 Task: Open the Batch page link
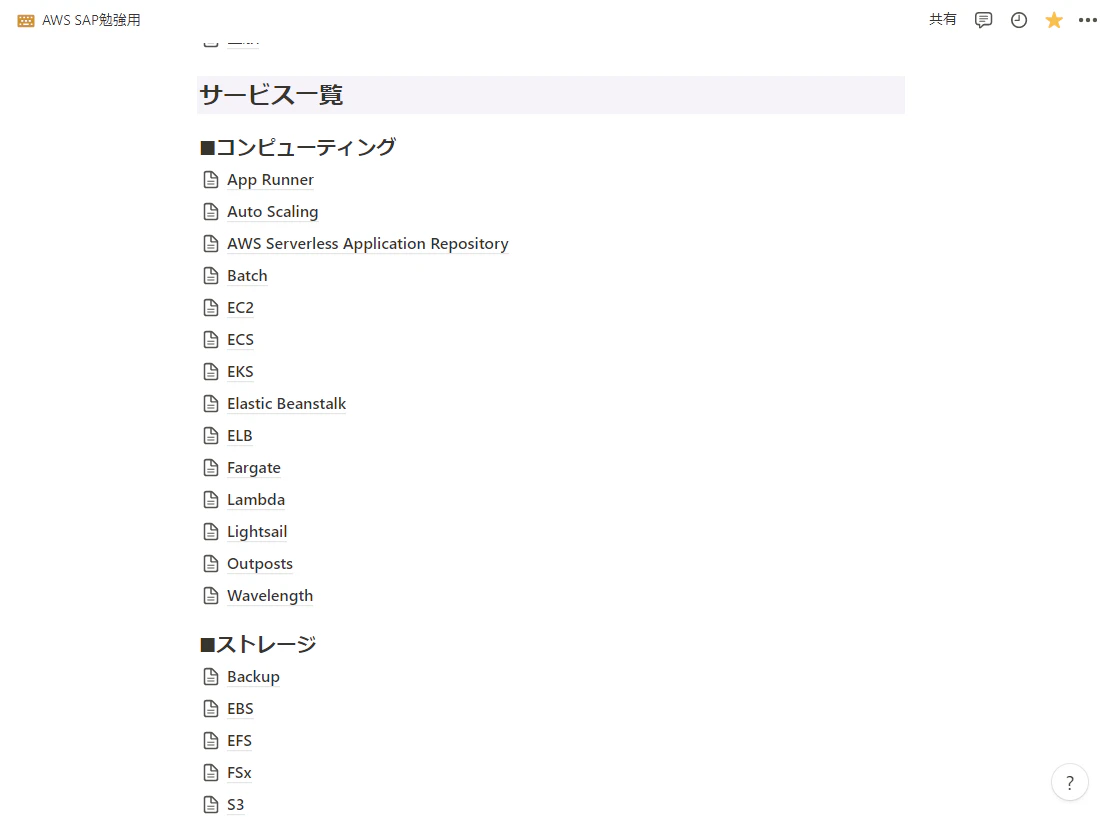tap(247, 276)
